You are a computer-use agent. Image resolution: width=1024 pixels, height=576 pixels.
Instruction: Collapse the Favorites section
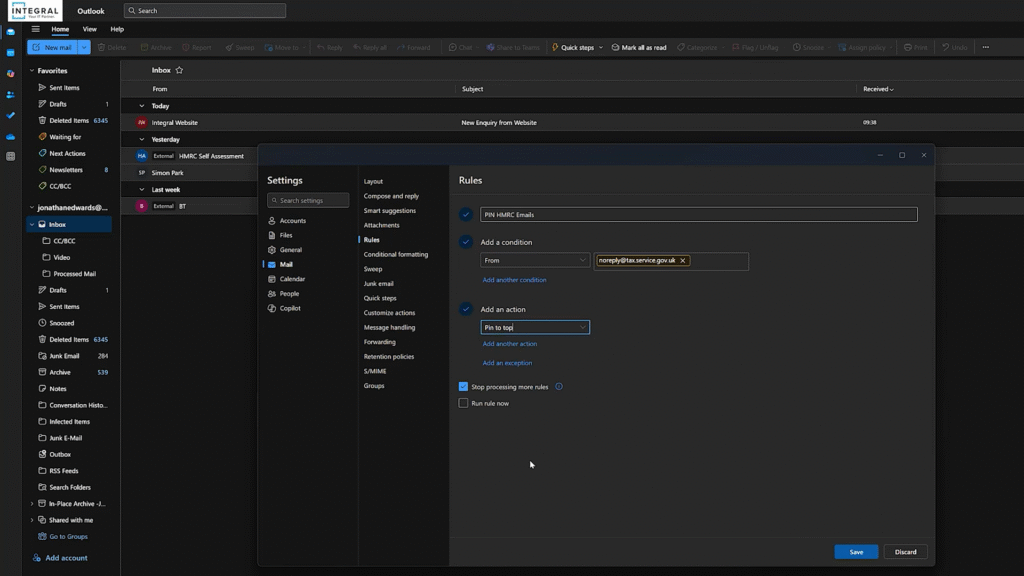pyautogui.click(x=31, y=71)
